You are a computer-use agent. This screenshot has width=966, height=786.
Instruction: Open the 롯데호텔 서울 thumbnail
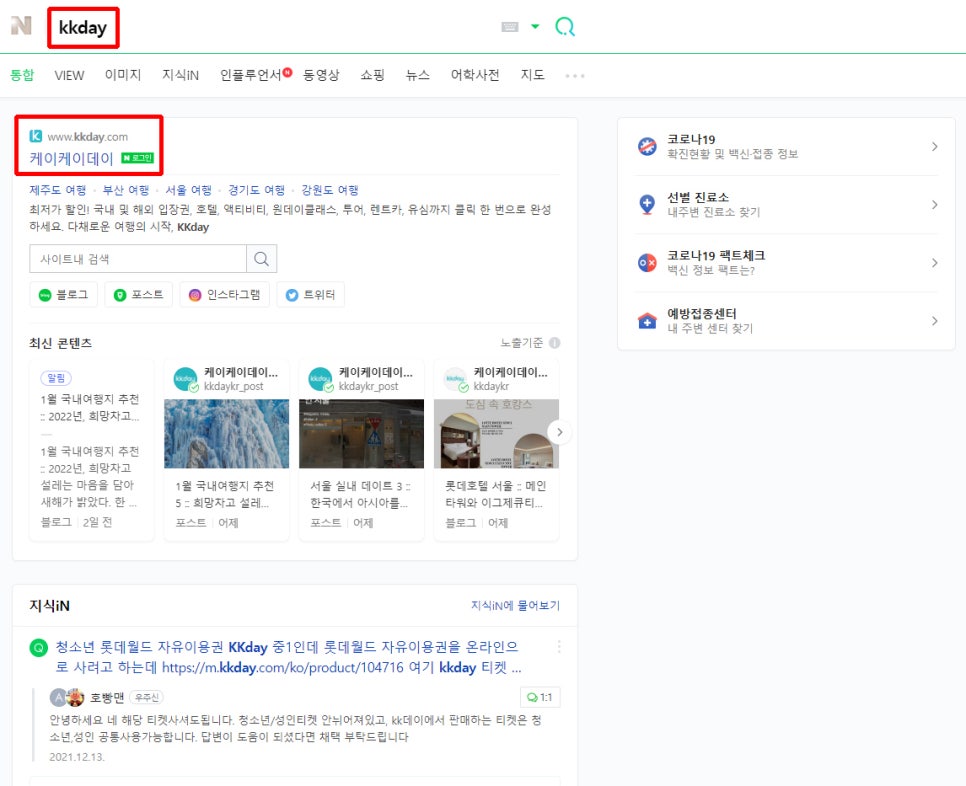click(x=497, y=434)
